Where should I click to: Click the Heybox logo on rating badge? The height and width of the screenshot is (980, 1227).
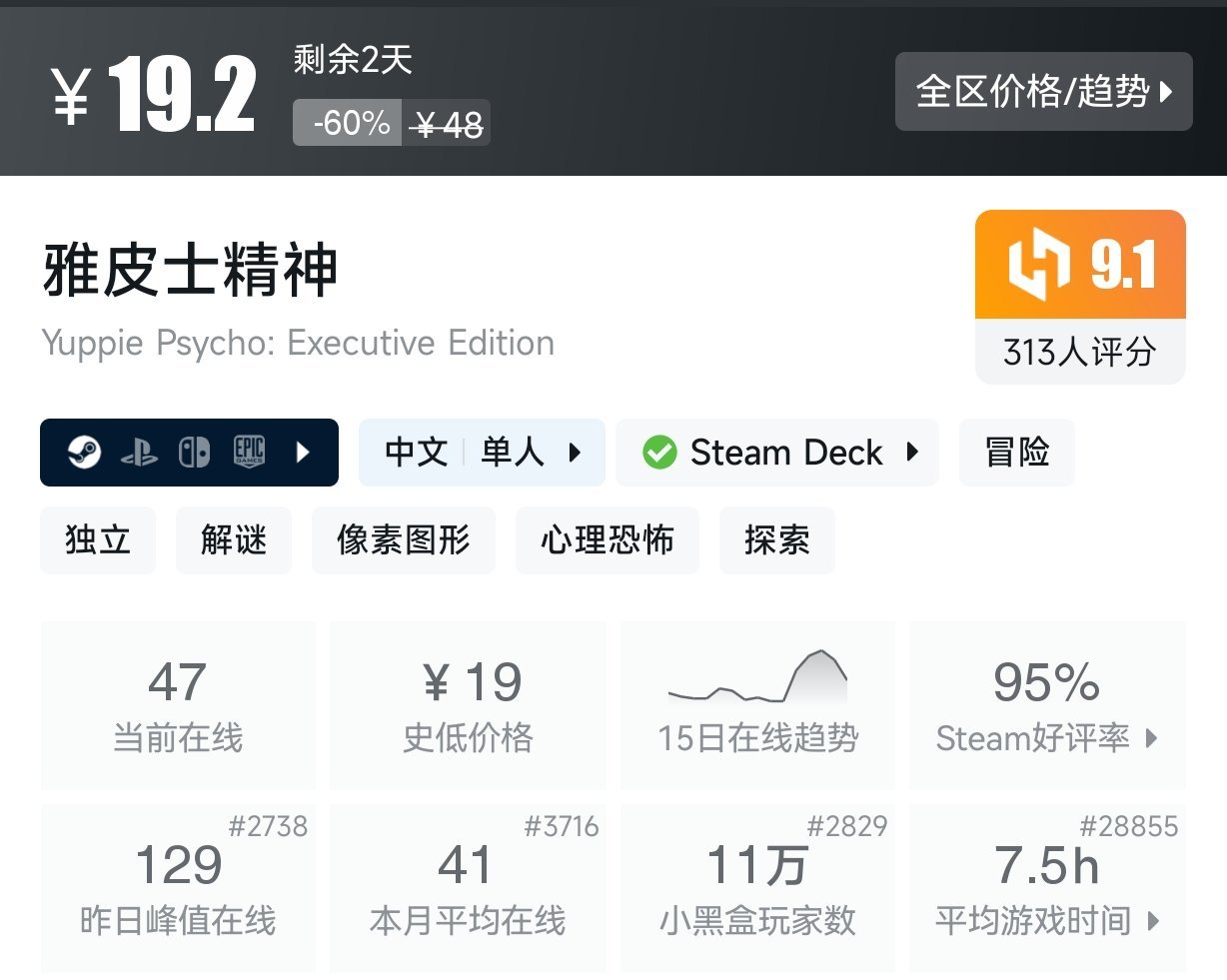point(1039,265)
